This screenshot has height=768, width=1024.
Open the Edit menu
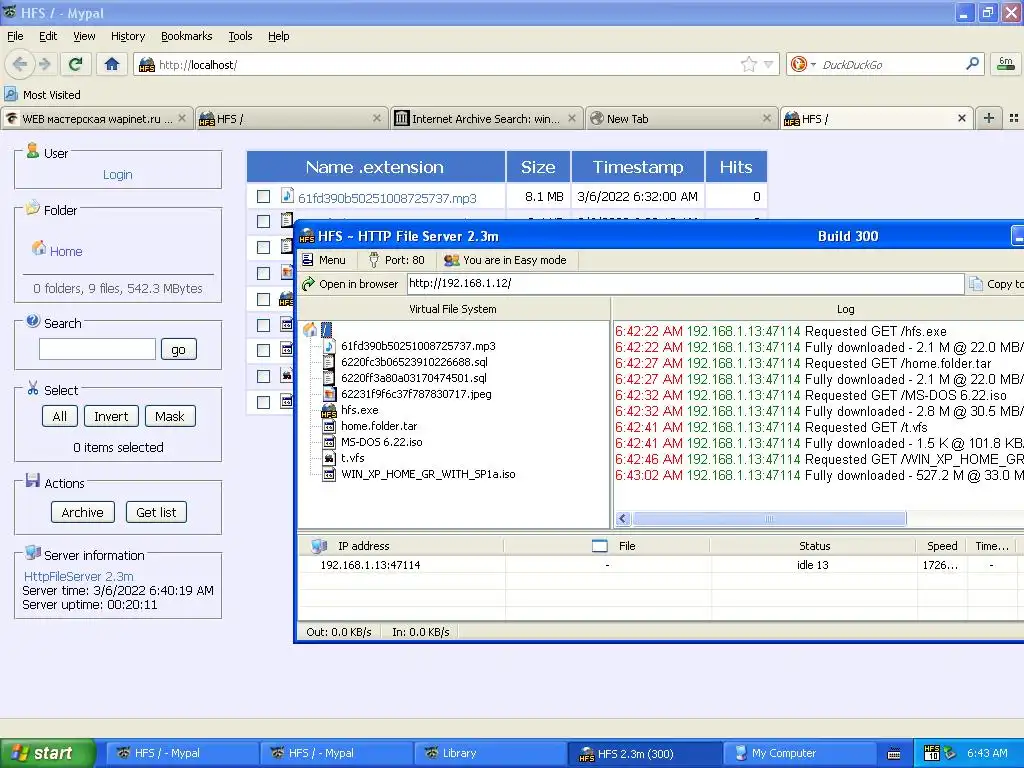point(48,36)
